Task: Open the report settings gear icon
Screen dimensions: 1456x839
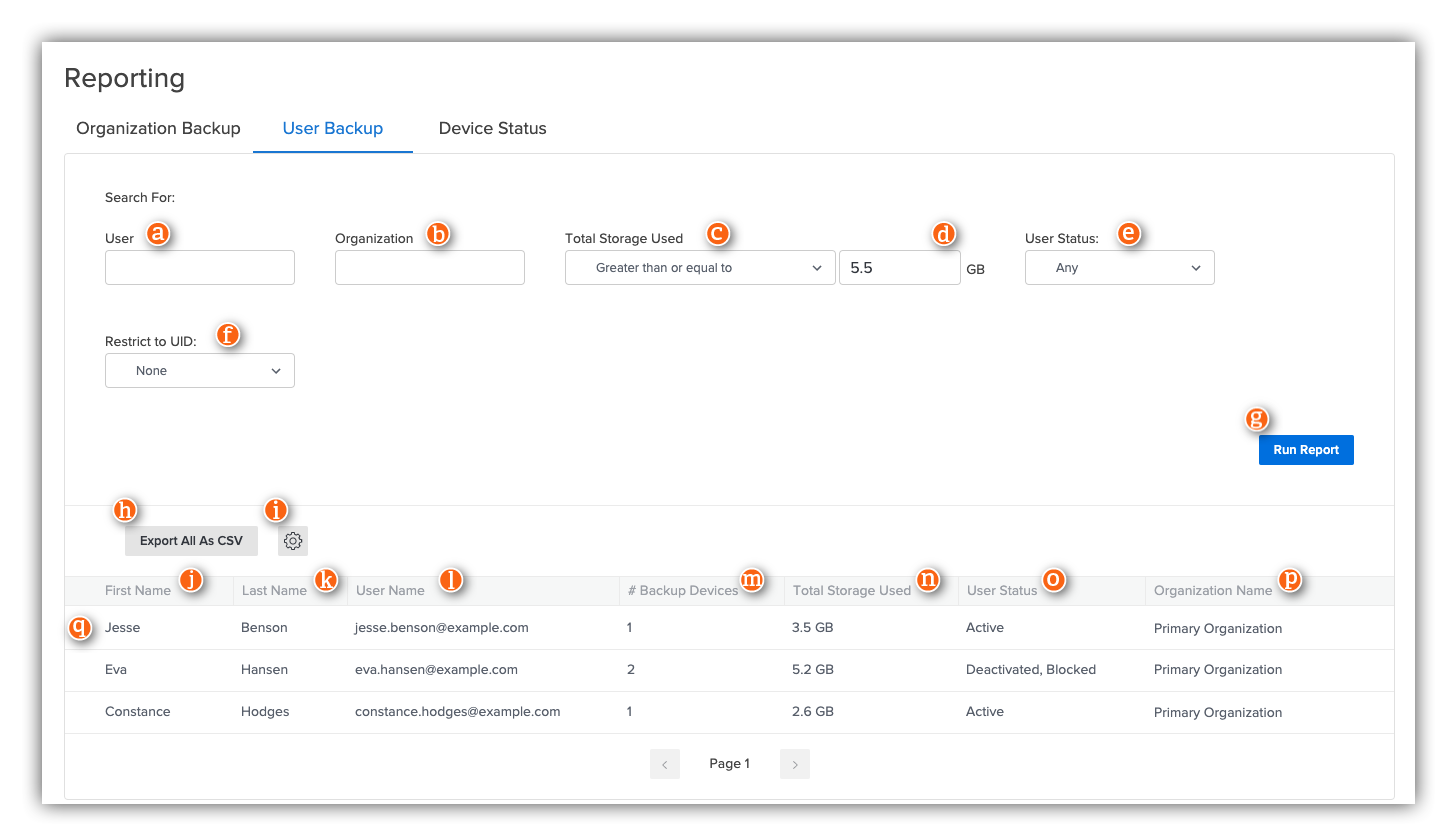Action: (x=292, y=541)
